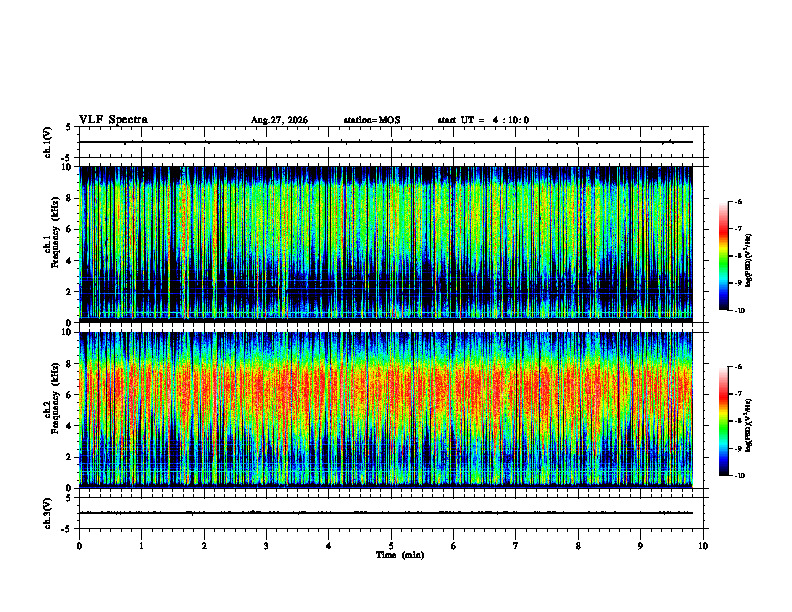The image size is (792, 612).
Task: Select the ch.1 Frequency (kHz) axis label
Action: [x=51, y=244]
